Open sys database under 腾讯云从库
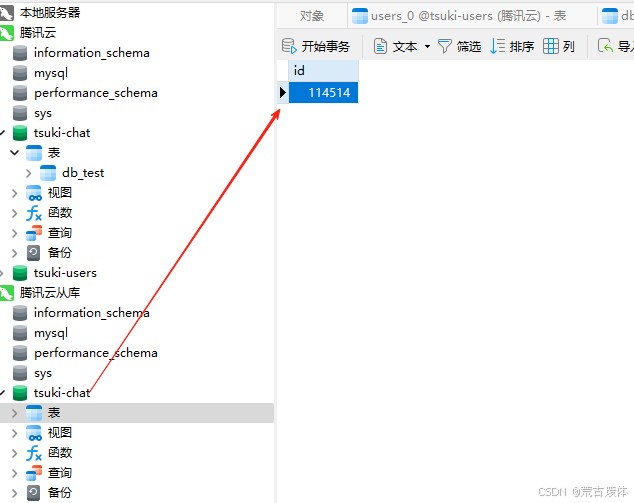 43,373
